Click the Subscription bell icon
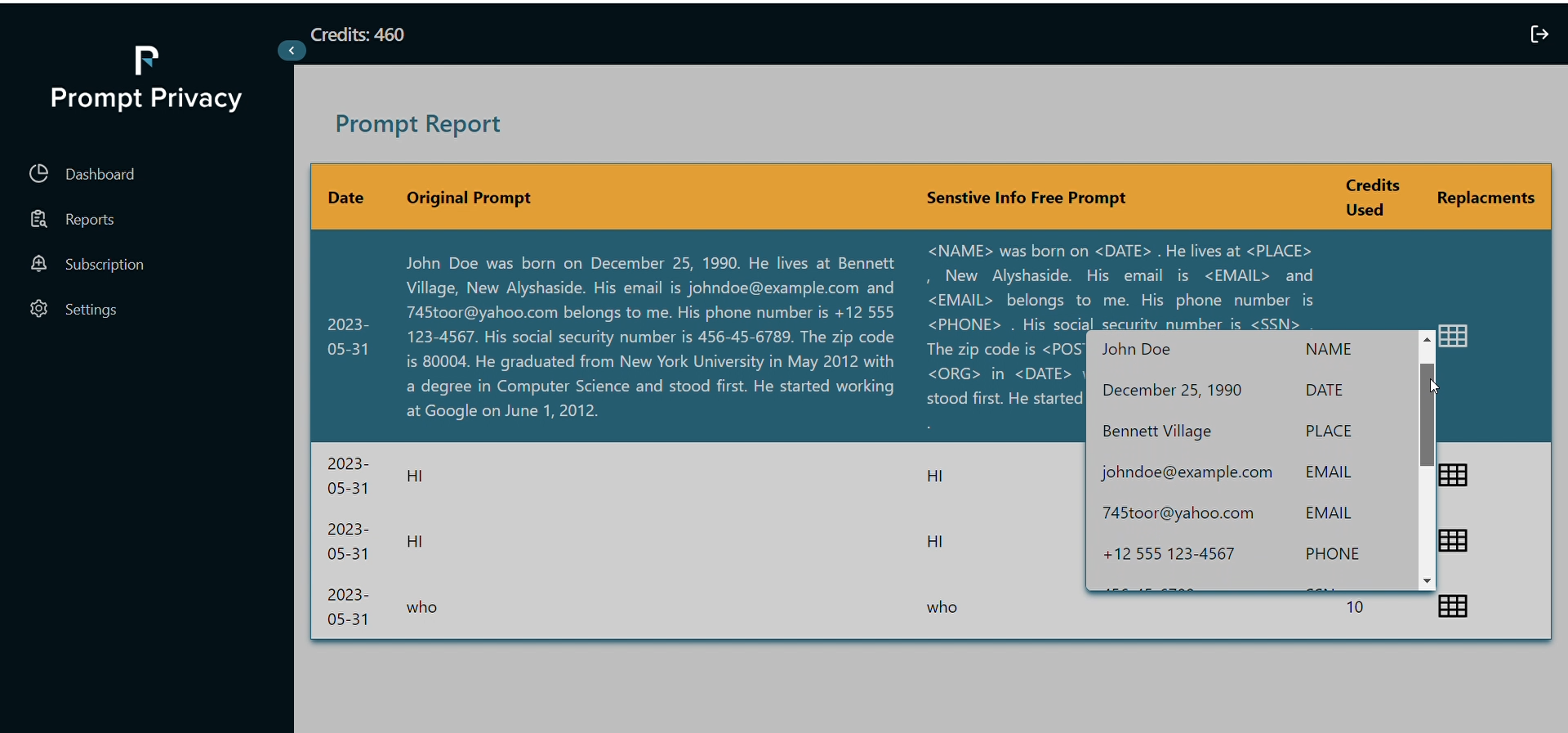1568x733 pixels. click(x=38, y=263)
